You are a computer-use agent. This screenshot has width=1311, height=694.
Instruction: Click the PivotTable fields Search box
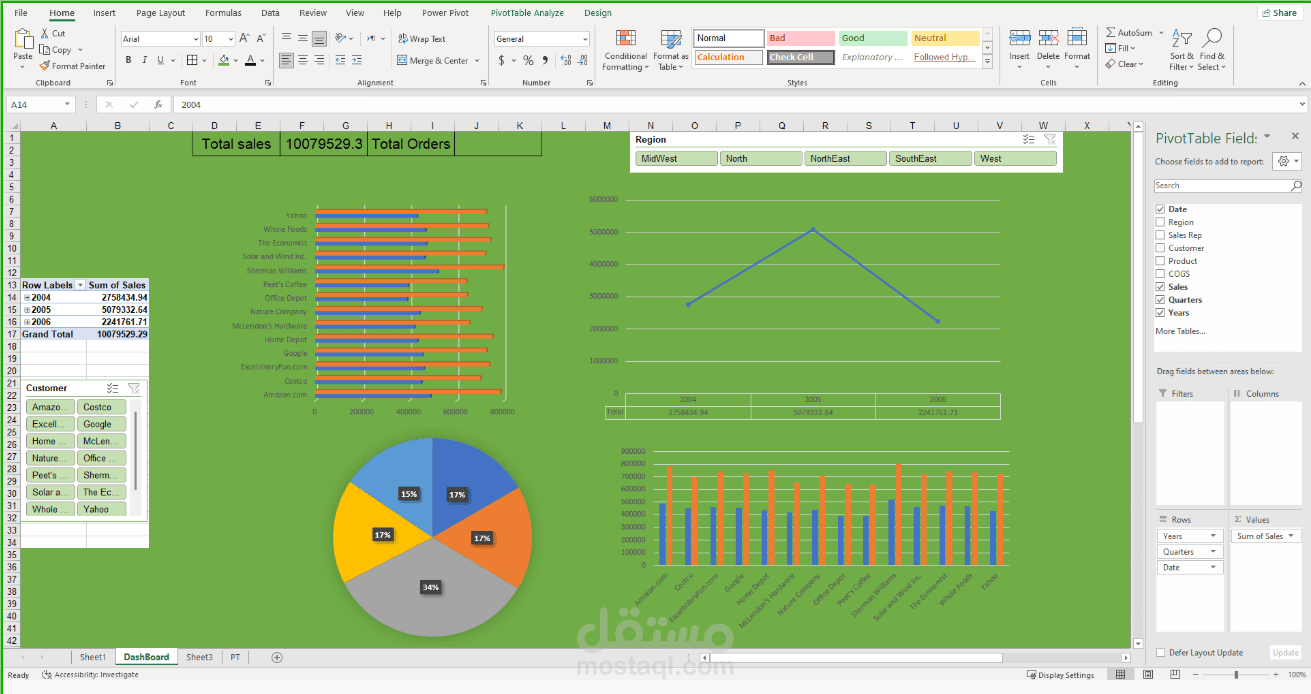[x=1228, y=185]
